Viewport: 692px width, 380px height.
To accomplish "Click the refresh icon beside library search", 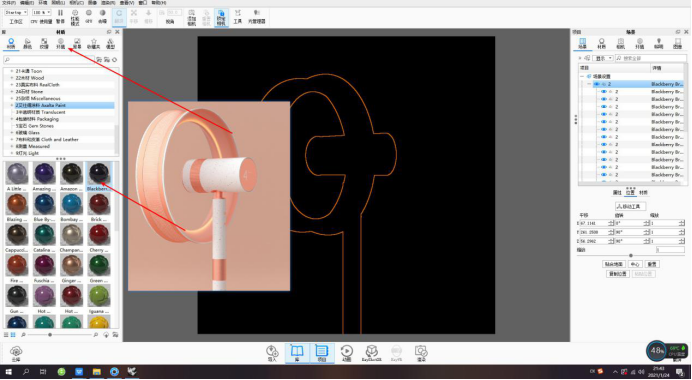I will [115, 60].
